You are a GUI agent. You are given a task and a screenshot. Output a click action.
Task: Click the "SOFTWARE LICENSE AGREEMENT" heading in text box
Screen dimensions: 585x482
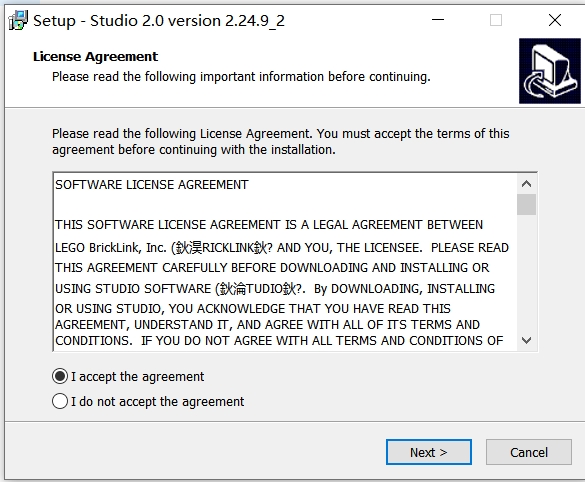pos(152,185)
